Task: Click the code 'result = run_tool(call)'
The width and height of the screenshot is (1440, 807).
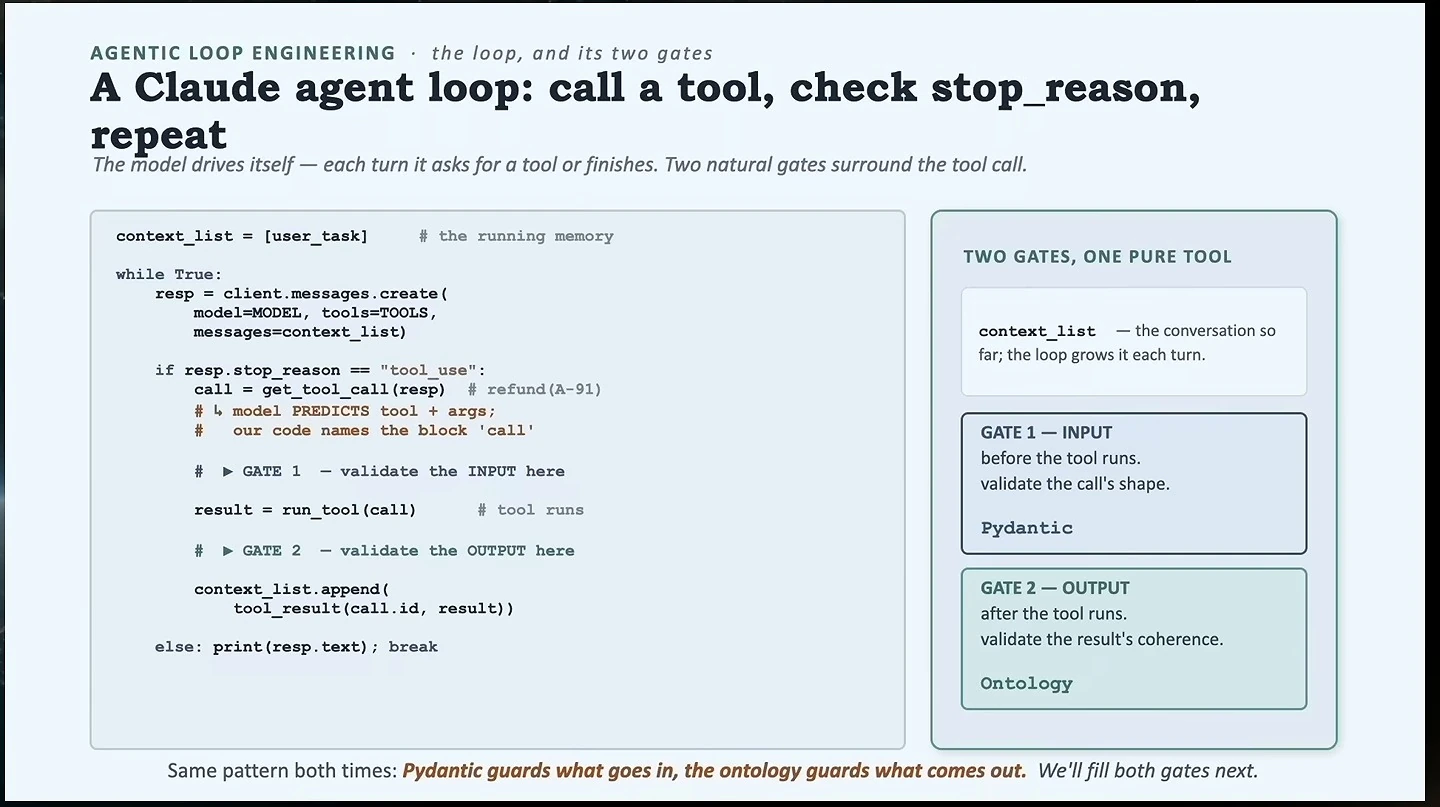Action: pyautogui.click(x=305, y=510)
